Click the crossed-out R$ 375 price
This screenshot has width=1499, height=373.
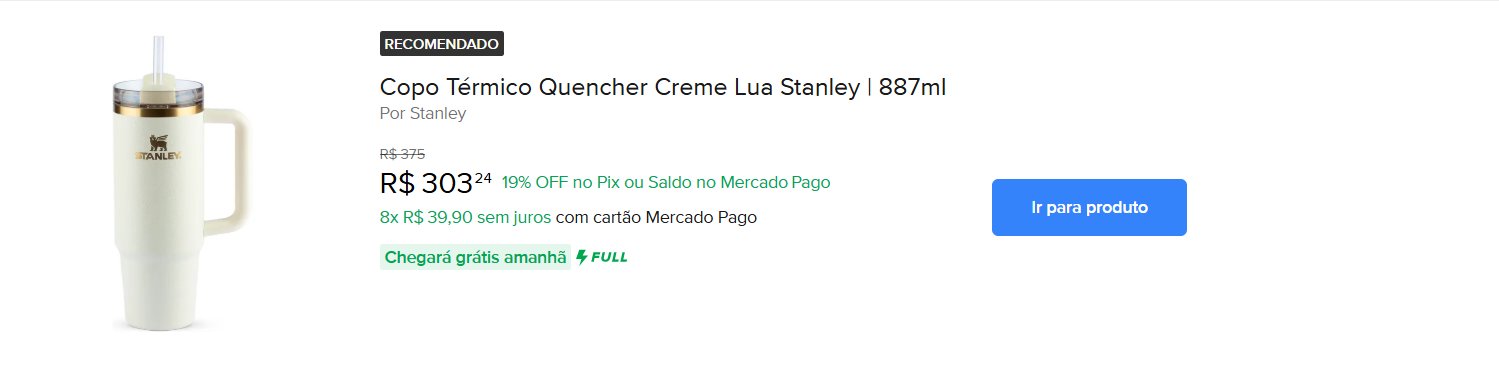click(402, 154)
